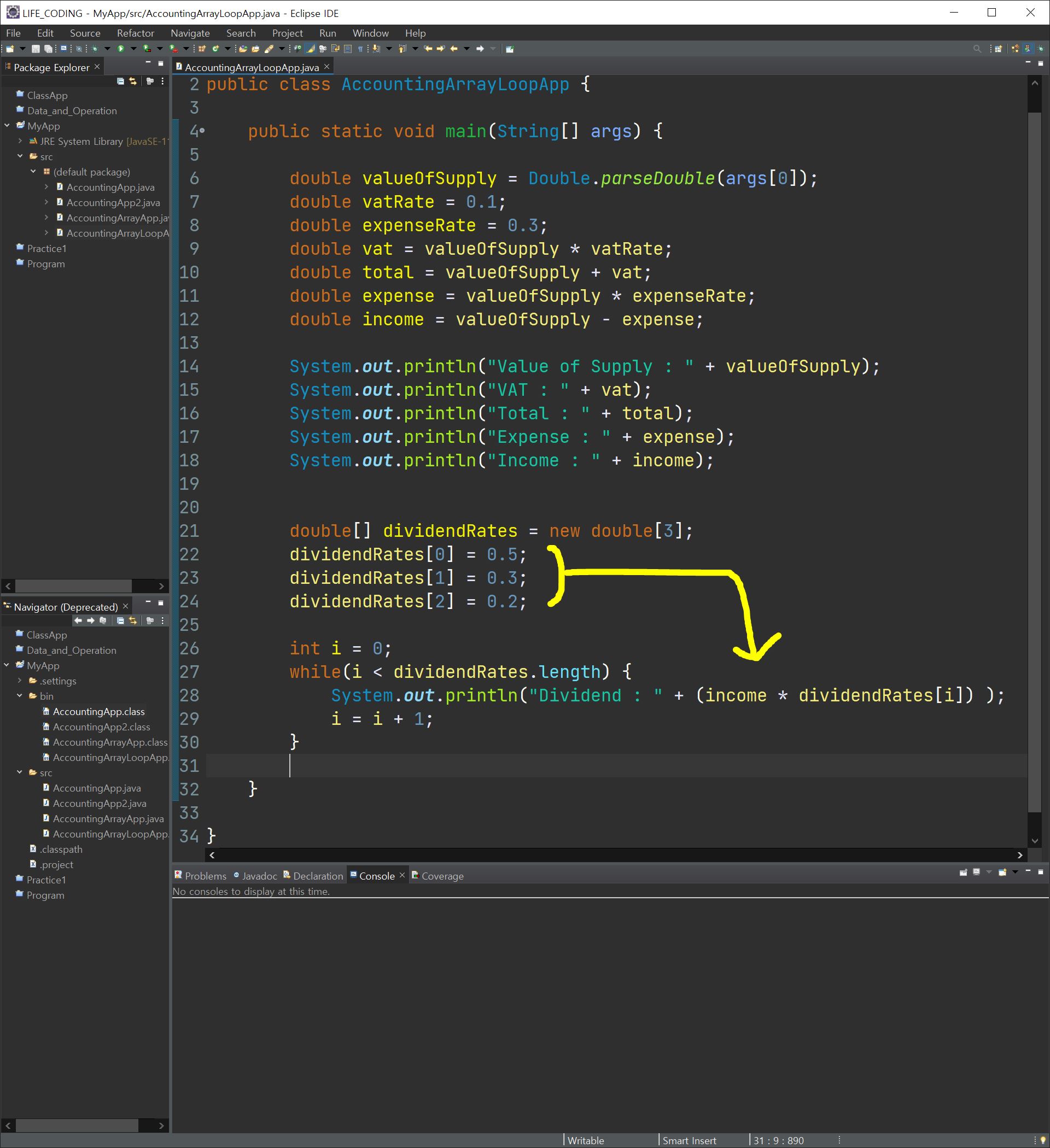The width and height of the screenshot is (1050, 1148).
Task: Click Package Explorer horizontal scrollbar
Action: (73, 586)
